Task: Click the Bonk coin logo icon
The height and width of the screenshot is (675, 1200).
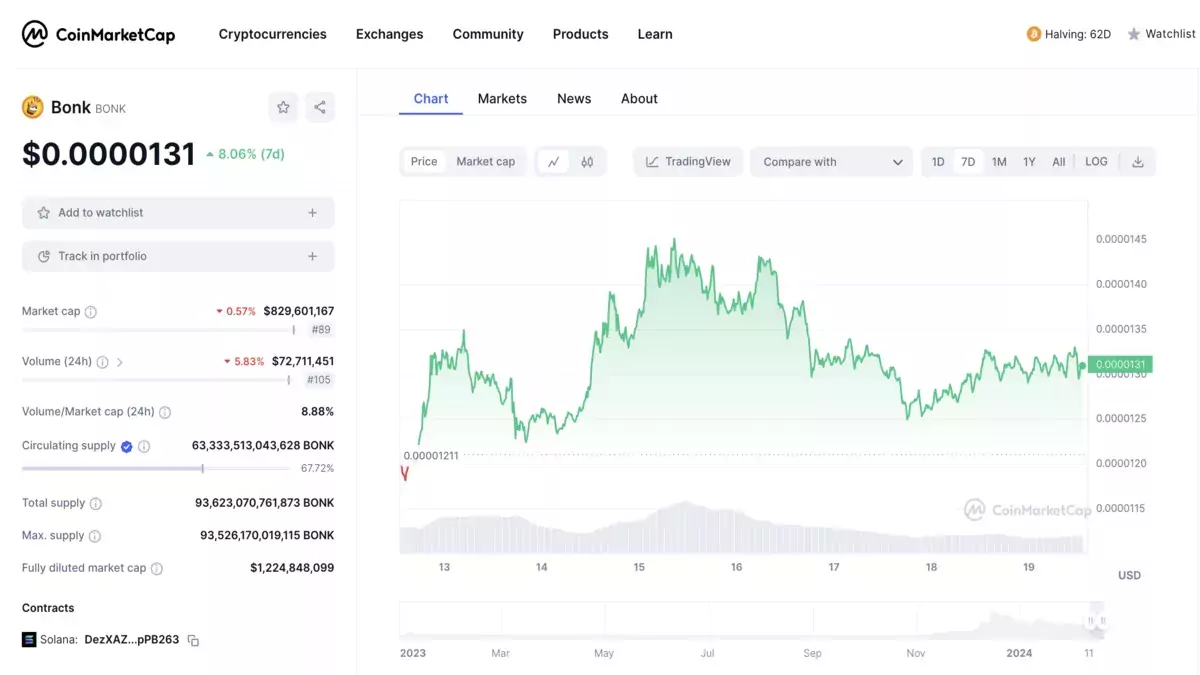Action: coord(33,107)
